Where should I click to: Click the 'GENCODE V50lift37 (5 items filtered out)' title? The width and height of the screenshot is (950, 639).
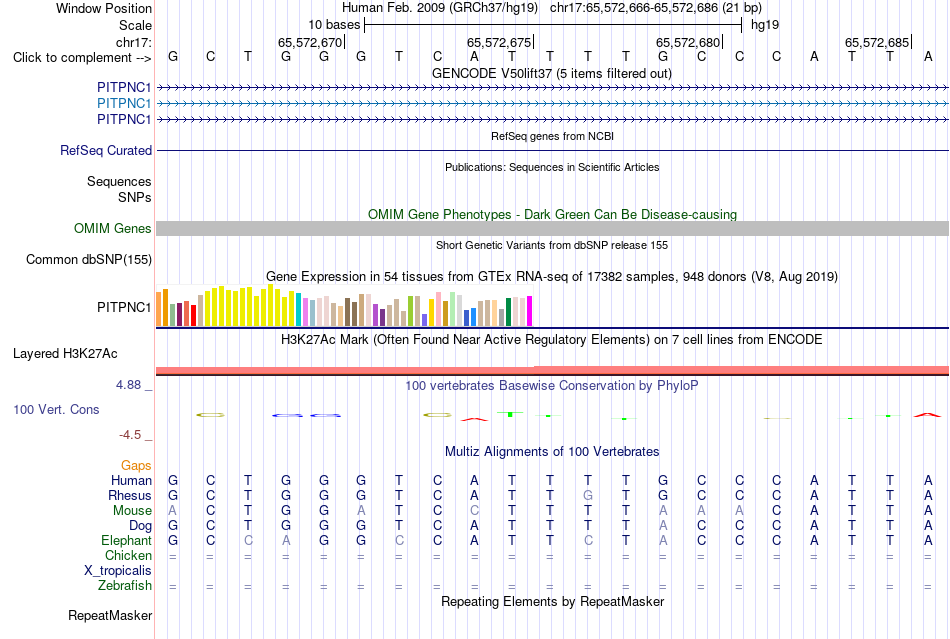(x=552, y=73)
